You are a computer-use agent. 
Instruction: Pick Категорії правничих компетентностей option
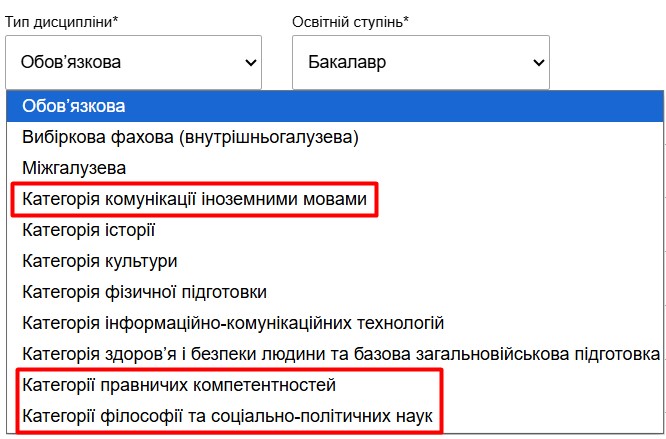point(178,384)
